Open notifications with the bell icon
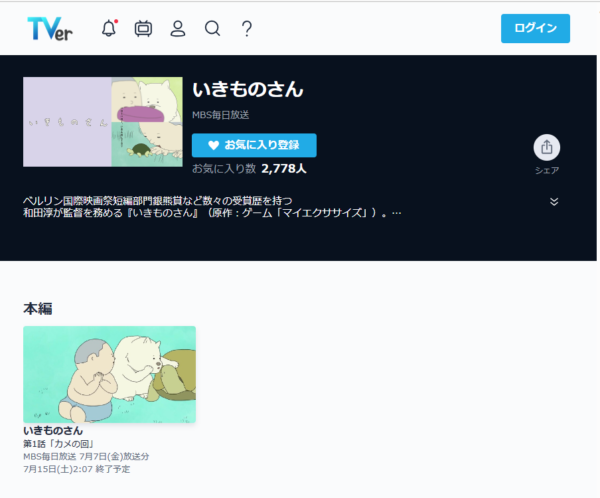The width and height of the screenshot is (600, 498). tap(109, 28)
